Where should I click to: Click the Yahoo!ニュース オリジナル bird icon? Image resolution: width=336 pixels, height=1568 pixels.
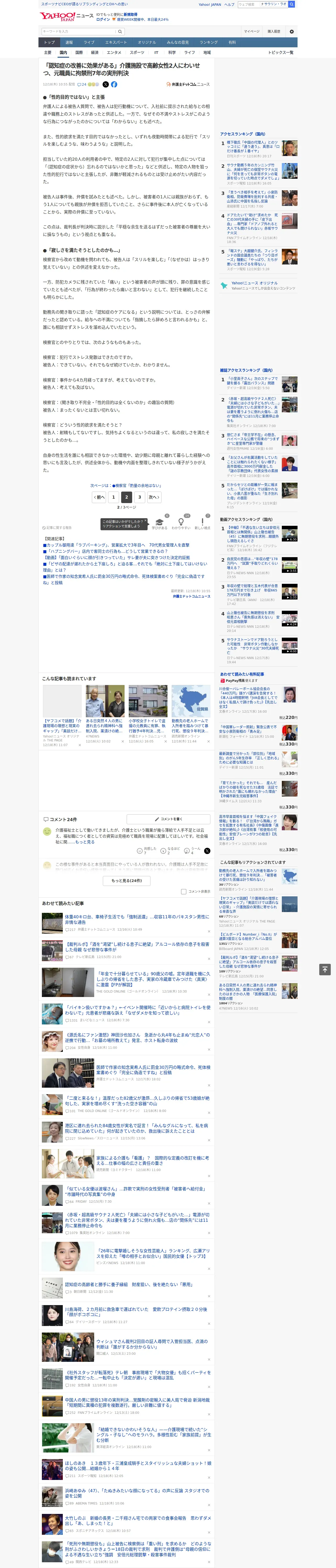pos(225,285)
